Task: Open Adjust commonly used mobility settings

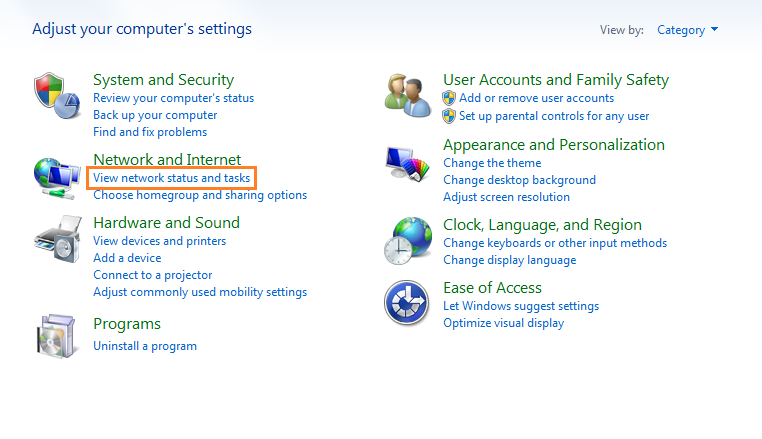Action: (x=200, y=292)
